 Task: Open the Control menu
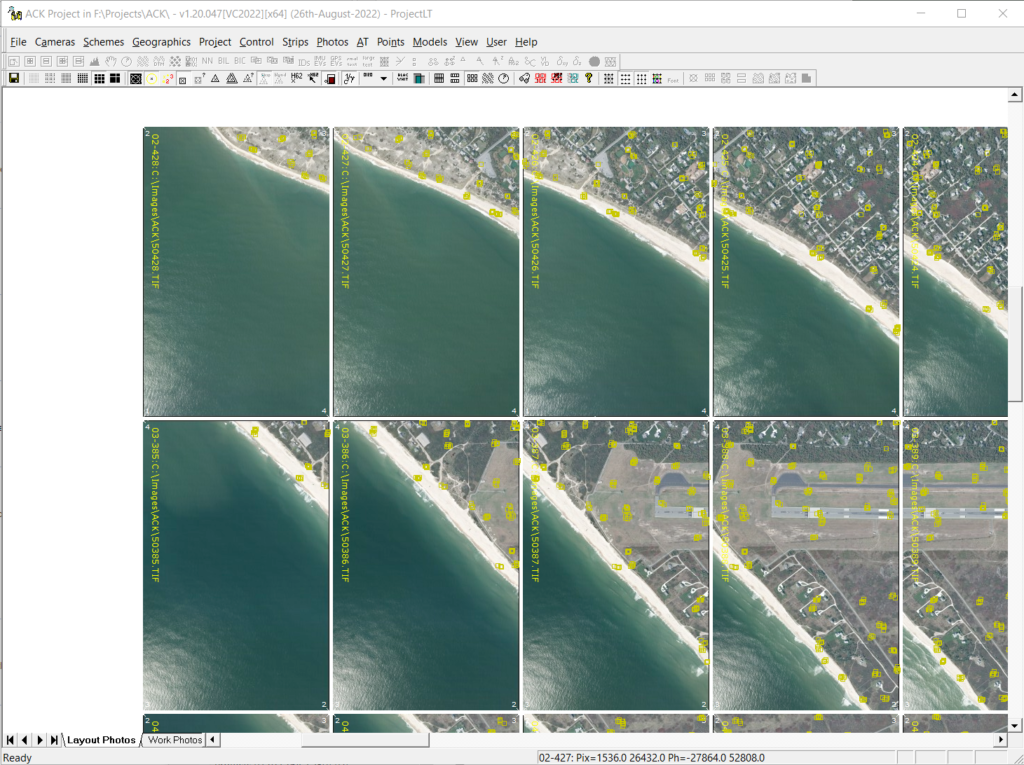coord(256,42)
